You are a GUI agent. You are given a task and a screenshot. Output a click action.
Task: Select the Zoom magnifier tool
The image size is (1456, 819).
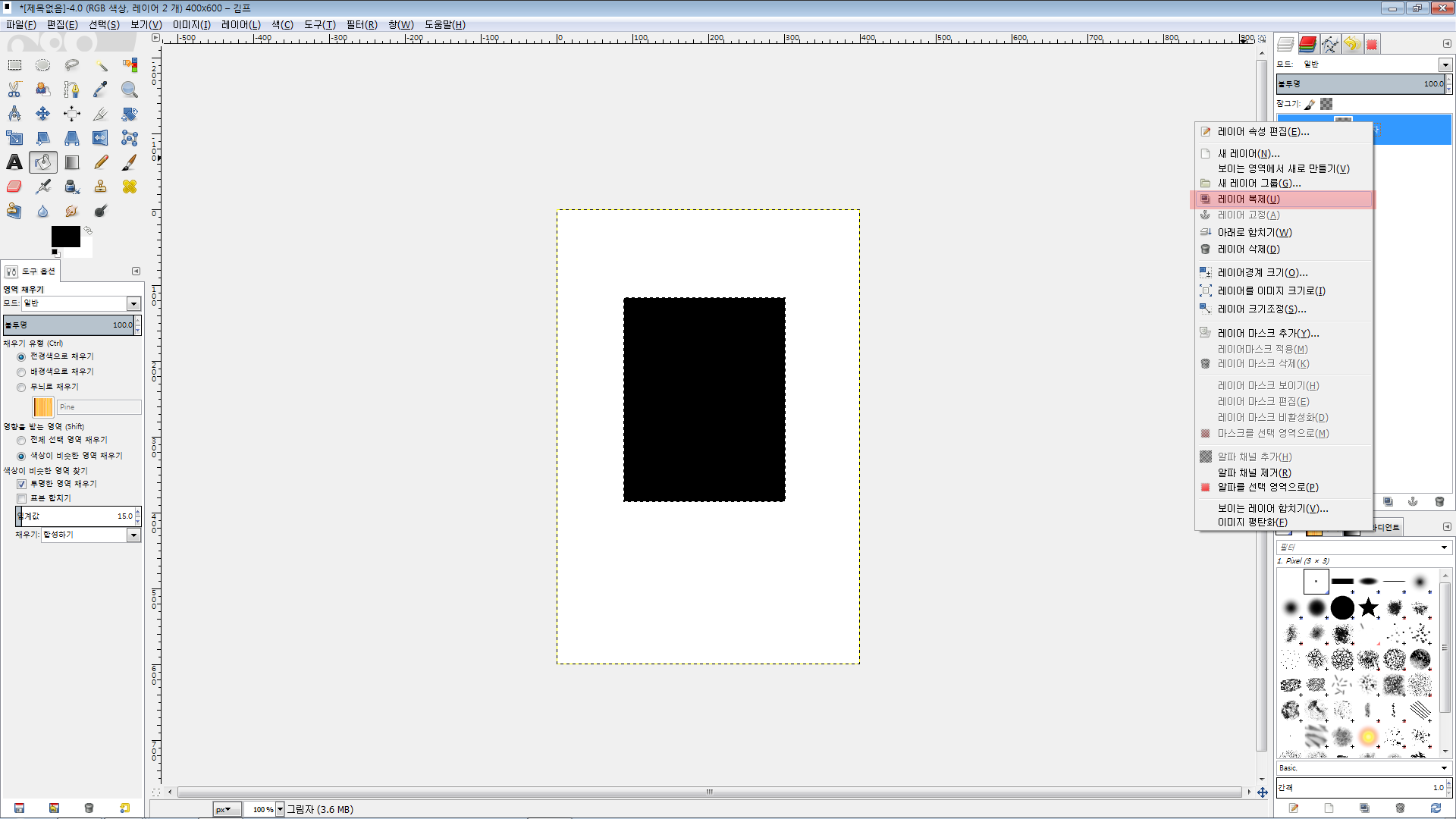pyautogui.click(x=130, y=89)
